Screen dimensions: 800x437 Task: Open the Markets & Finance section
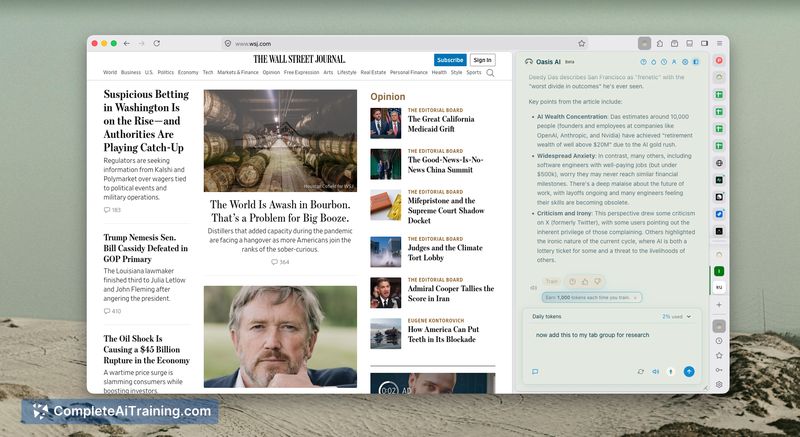[238, 72]
